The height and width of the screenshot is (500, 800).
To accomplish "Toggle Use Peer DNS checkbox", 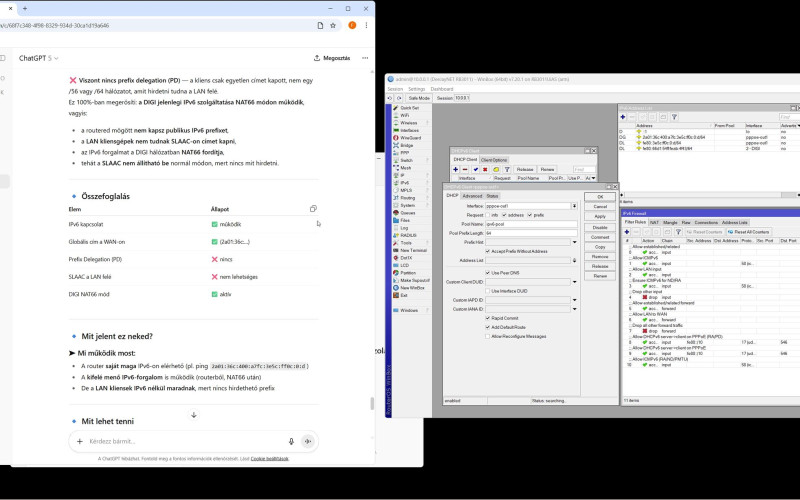I will 488,273.
